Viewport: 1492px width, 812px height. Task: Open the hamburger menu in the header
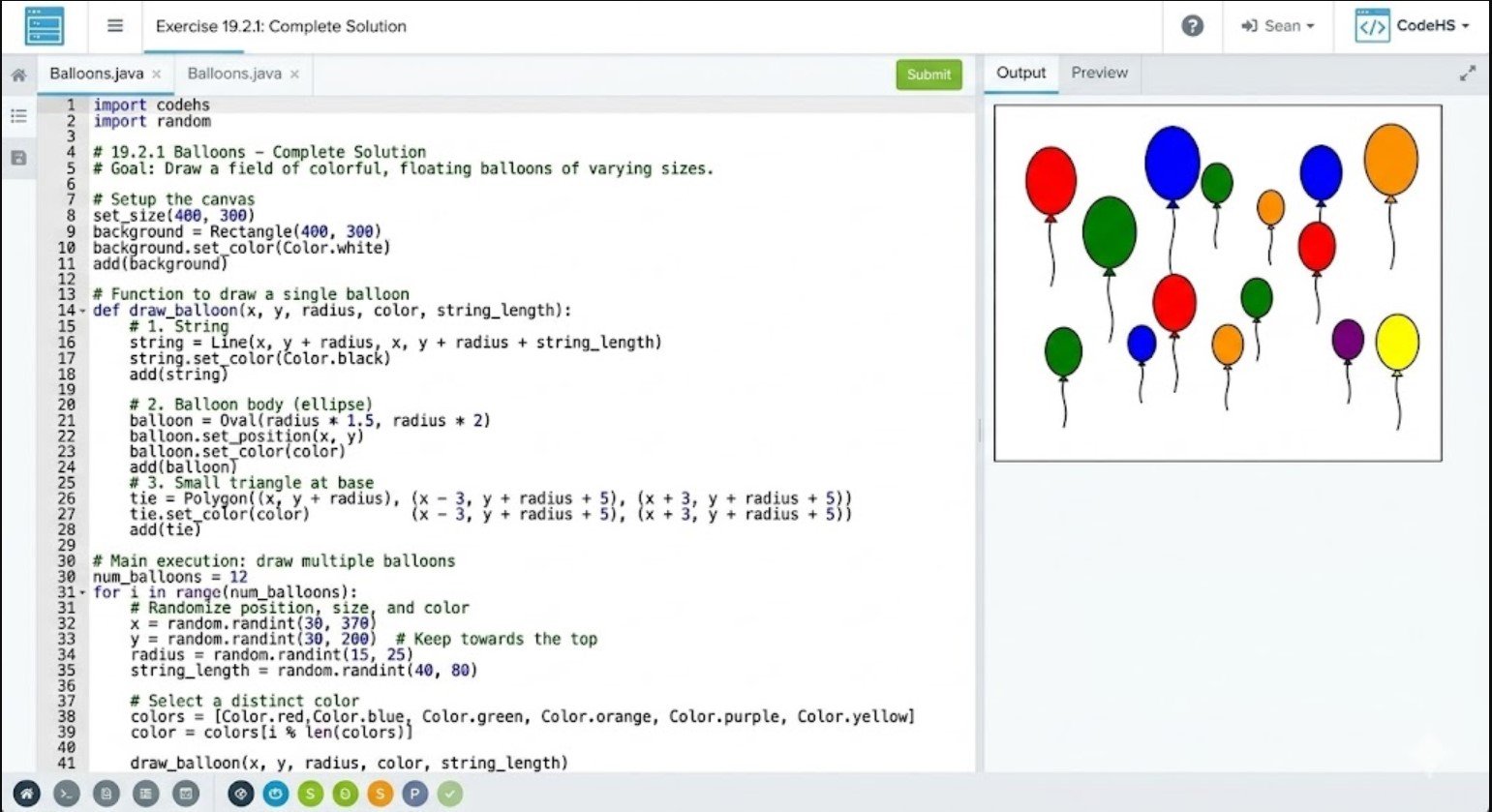click(115, 26)
